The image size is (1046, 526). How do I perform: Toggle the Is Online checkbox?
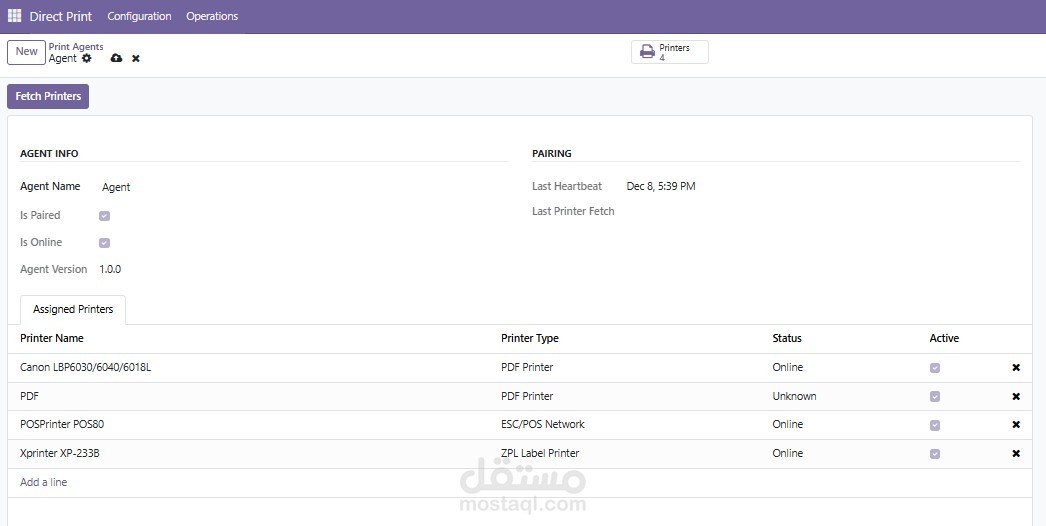(104, 243)
